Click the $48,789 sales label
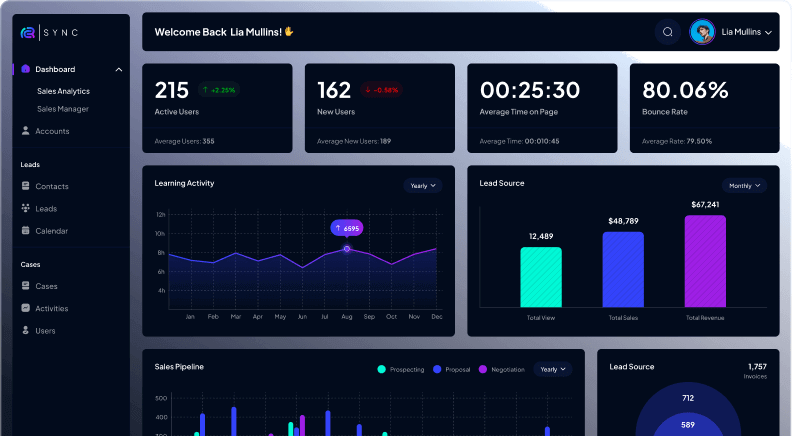The height and width of the screenshot is (436, 792). (x=623, y=221)
